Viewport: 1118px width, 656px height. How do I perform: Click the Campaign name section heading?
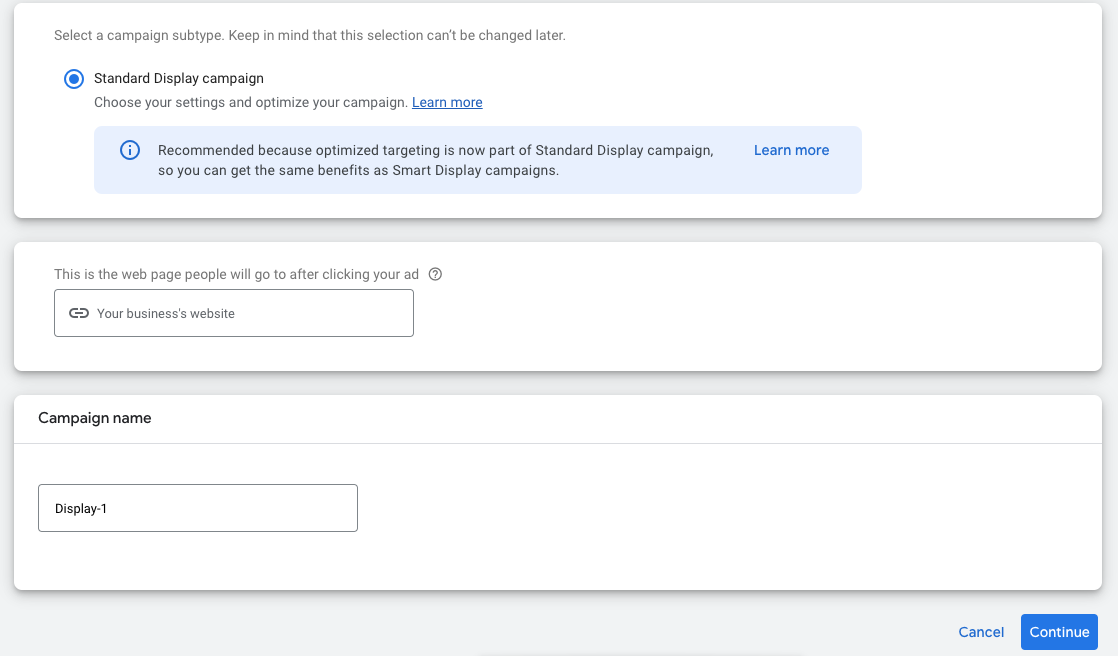coord(95,418)
